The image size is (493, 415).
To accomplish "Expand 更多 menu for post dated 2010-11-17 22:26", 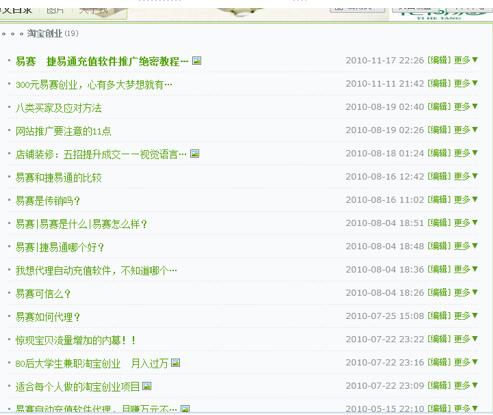I will pyautogui.click(x=466, y=60).
